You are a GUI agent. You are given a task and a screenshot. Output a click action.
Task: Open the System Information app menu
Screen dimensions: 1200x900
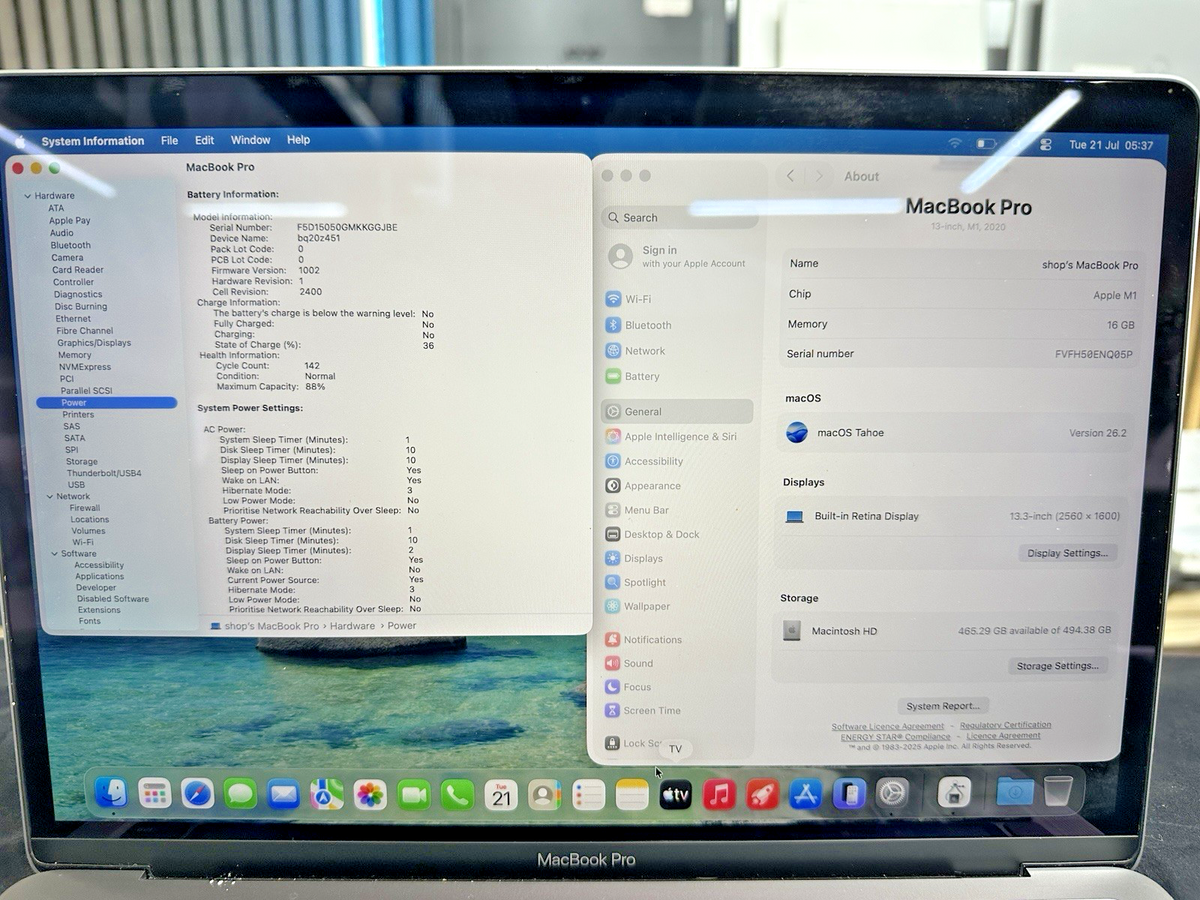coord(93,141)
